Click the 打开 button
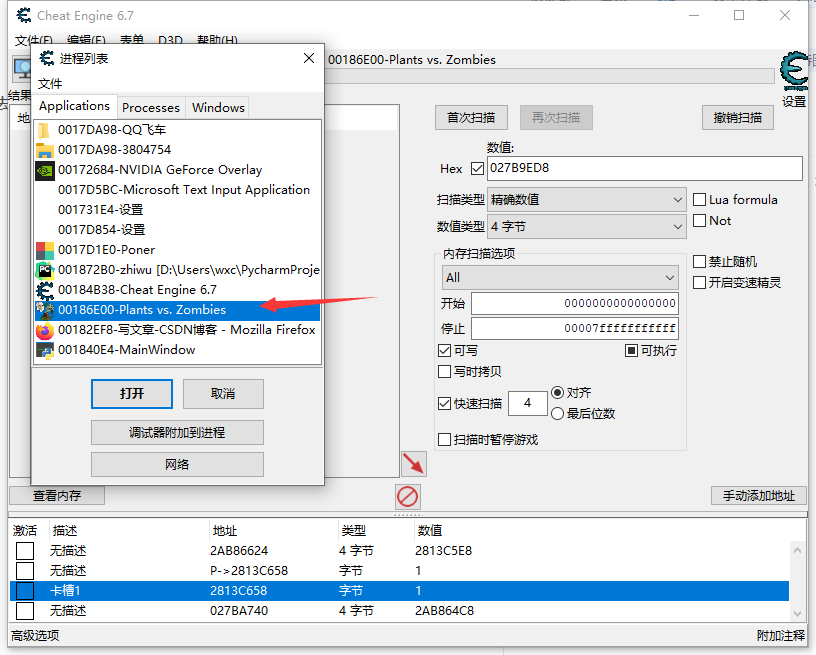Screen dimensions: 816x655 [x=132, y=394]
